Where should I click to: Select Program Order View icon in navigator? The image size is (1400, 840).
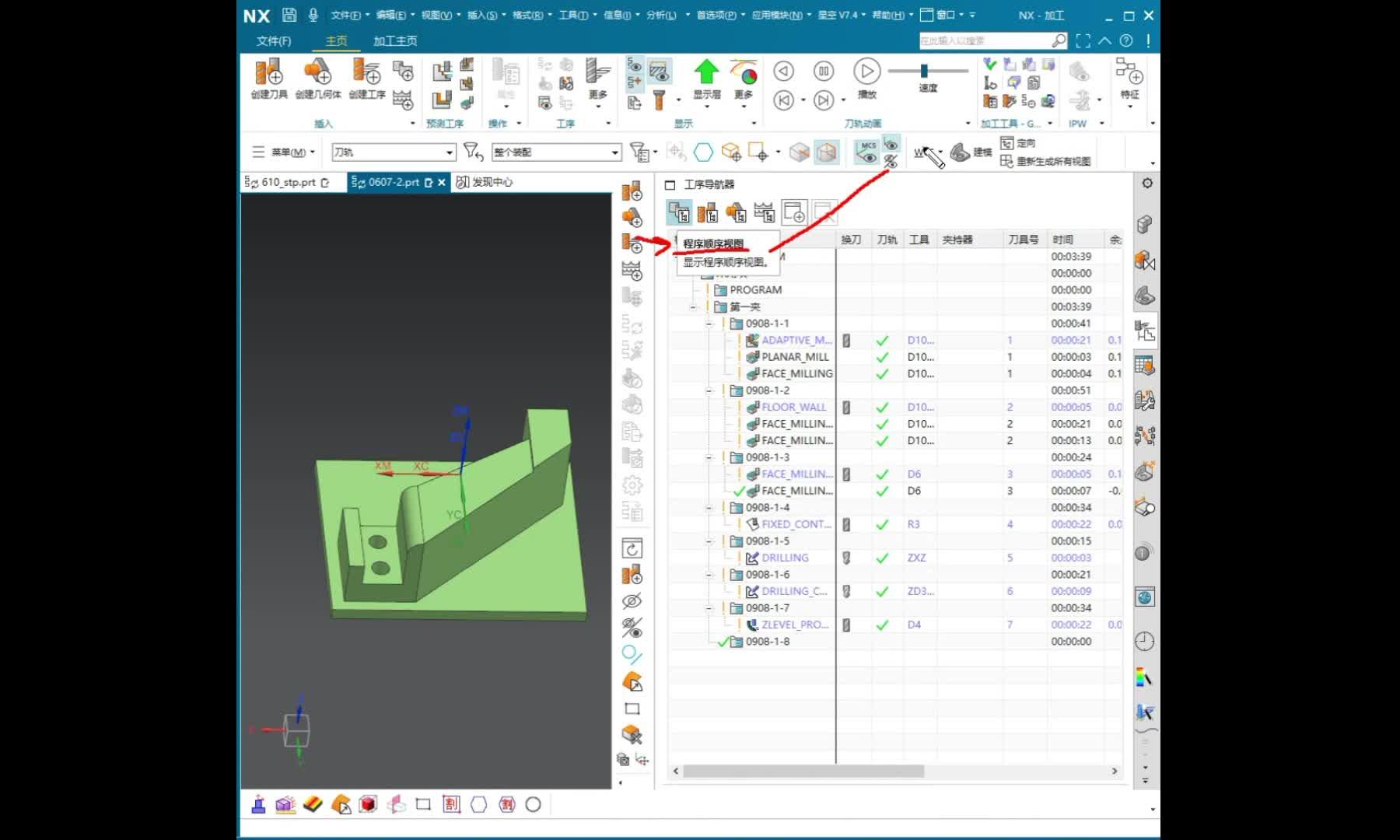(679, 212)
